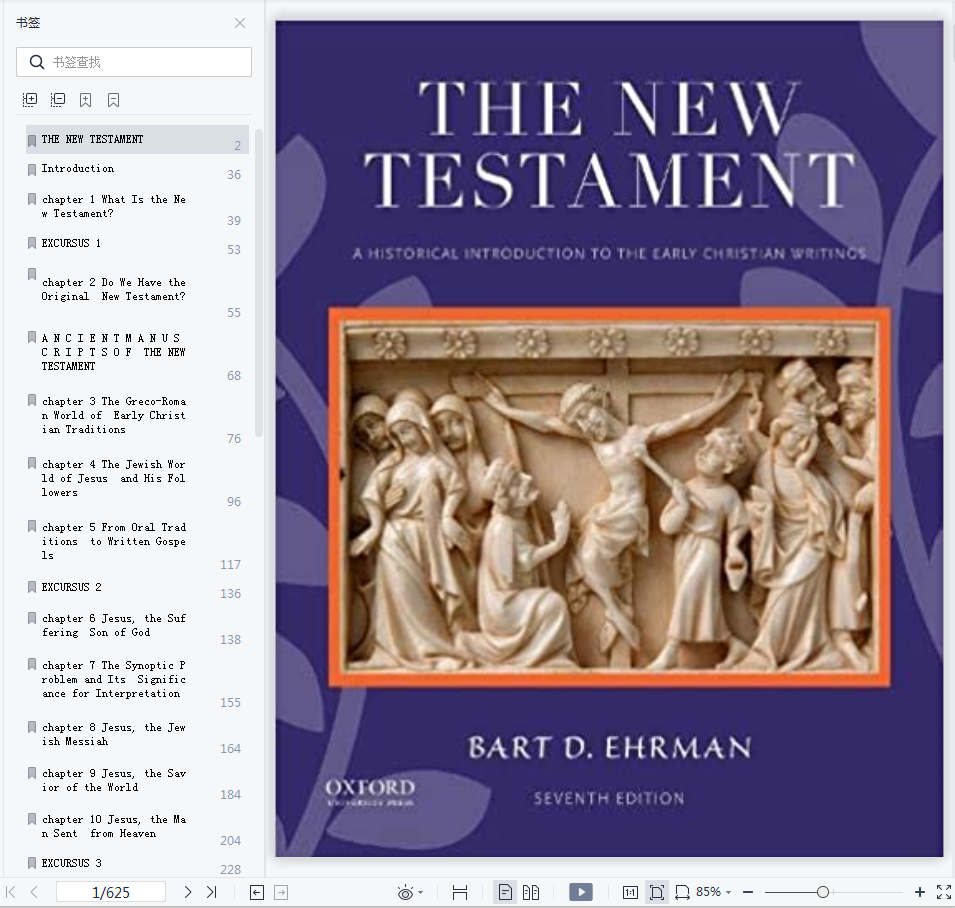Click the book cover page
This screenshot has height=908, width=955.
(609, 438)
